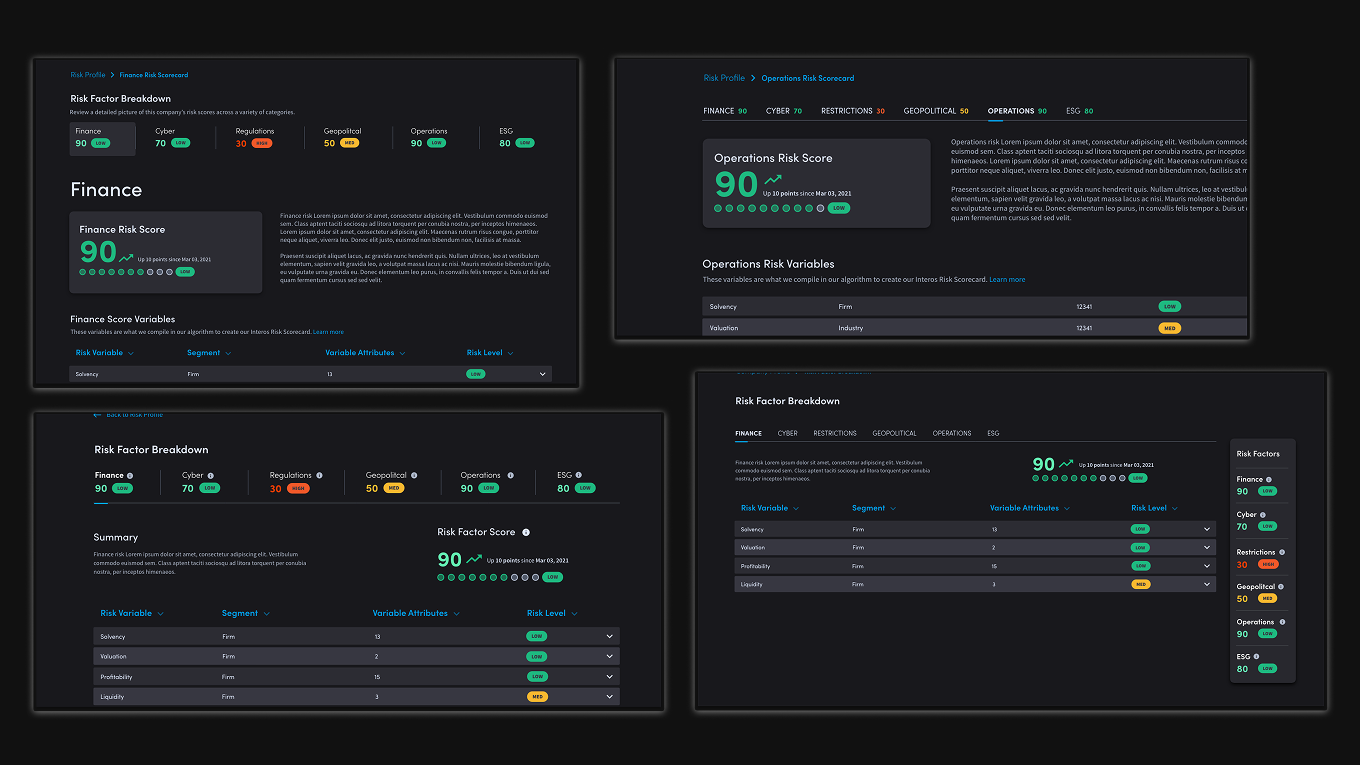Click last dot in Operations Risk Score indicator

821,208
